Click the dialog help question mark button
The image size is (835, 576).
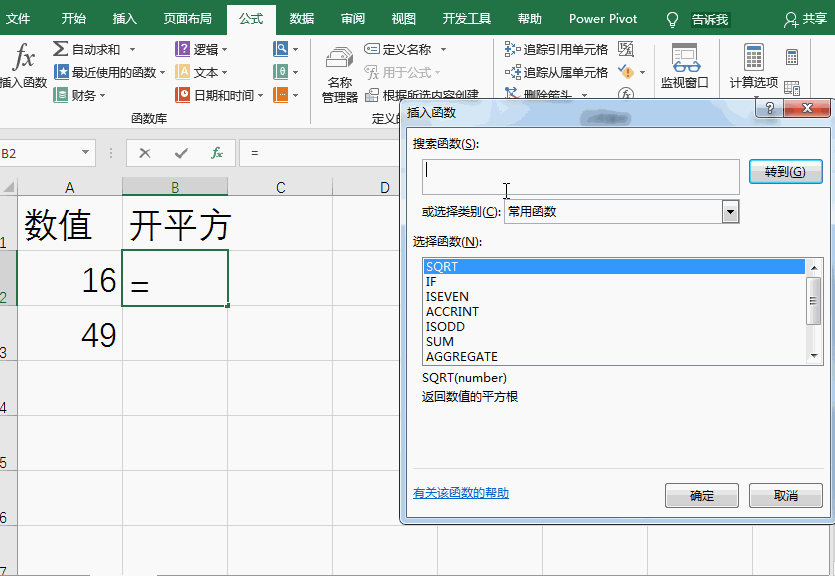[769, 108]
